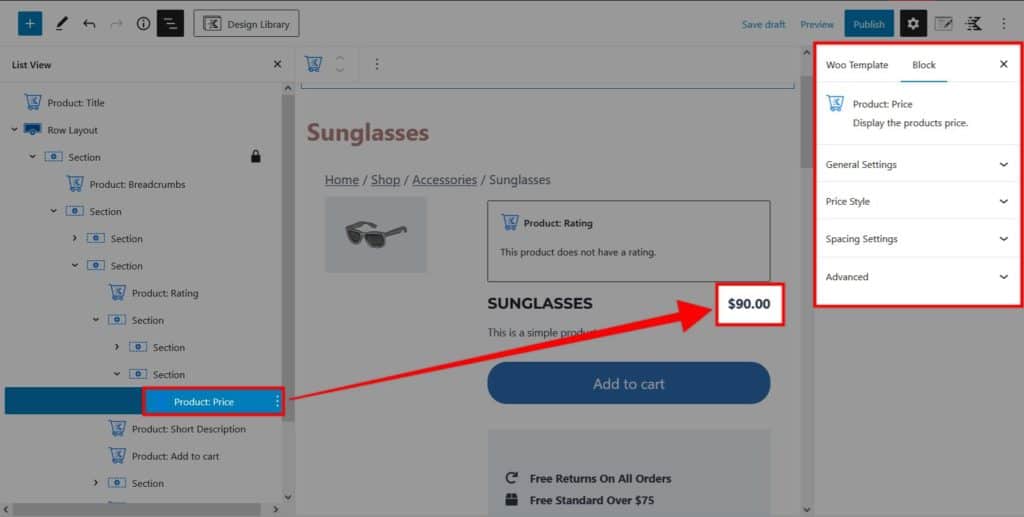Expand Spacing Settings panel
The height and width of the screenshot is (517, 1024).
tap(917, 239)
